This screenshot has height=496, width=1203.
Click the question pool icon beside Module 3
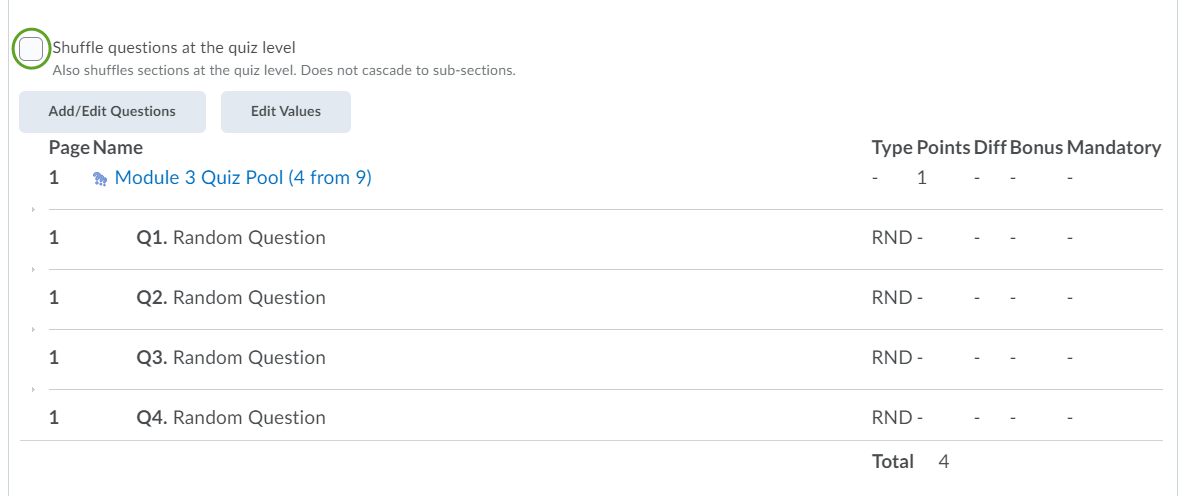(100, 179)
